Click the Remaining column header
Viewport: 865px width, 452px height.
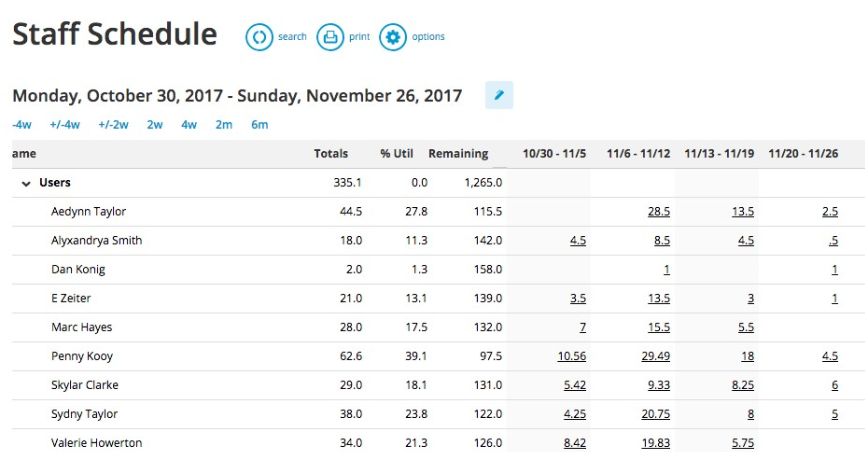point(458,154)
